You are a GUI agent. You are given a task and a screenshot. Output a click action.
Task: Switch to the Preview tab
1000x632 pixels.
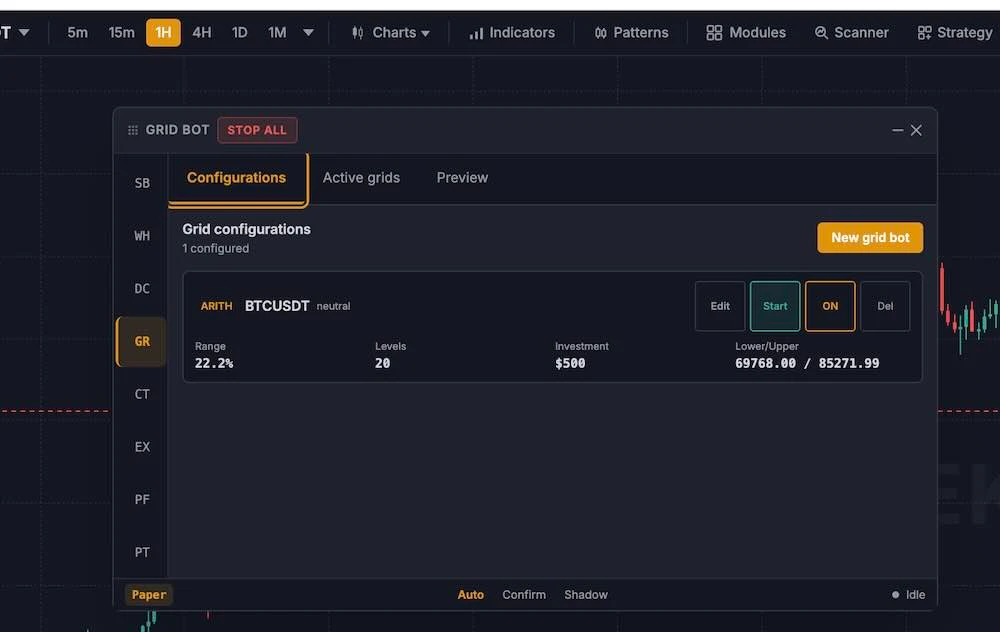[462, 178]
